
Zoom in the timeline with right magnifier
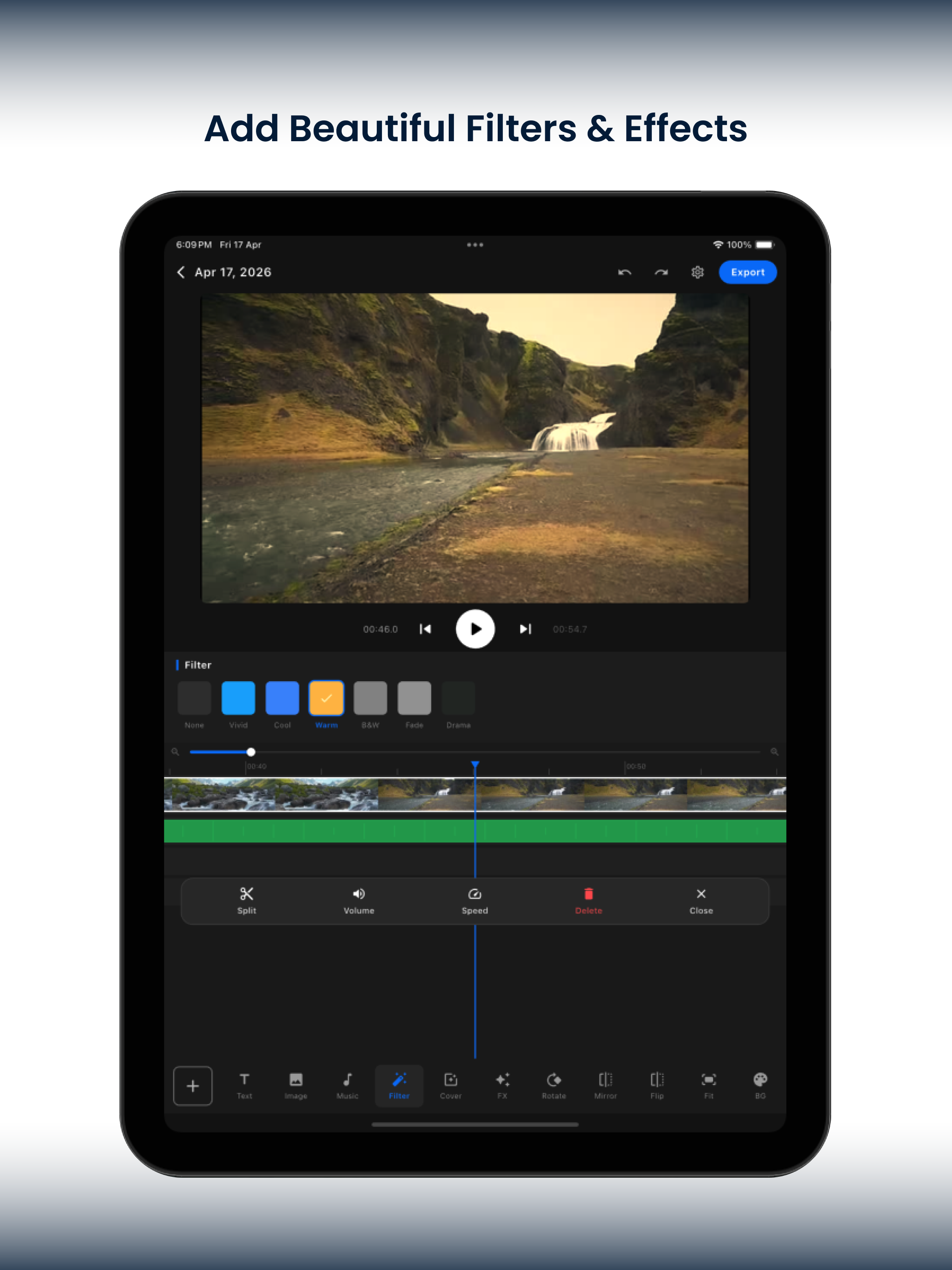(774, 752)
